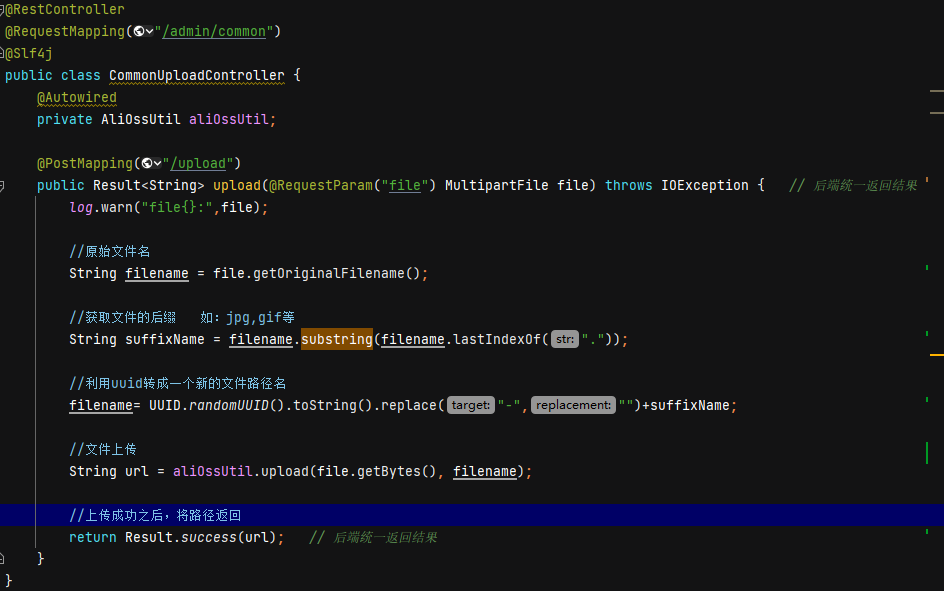Click the aliOssUtil field declaration name

click(228, 119)
